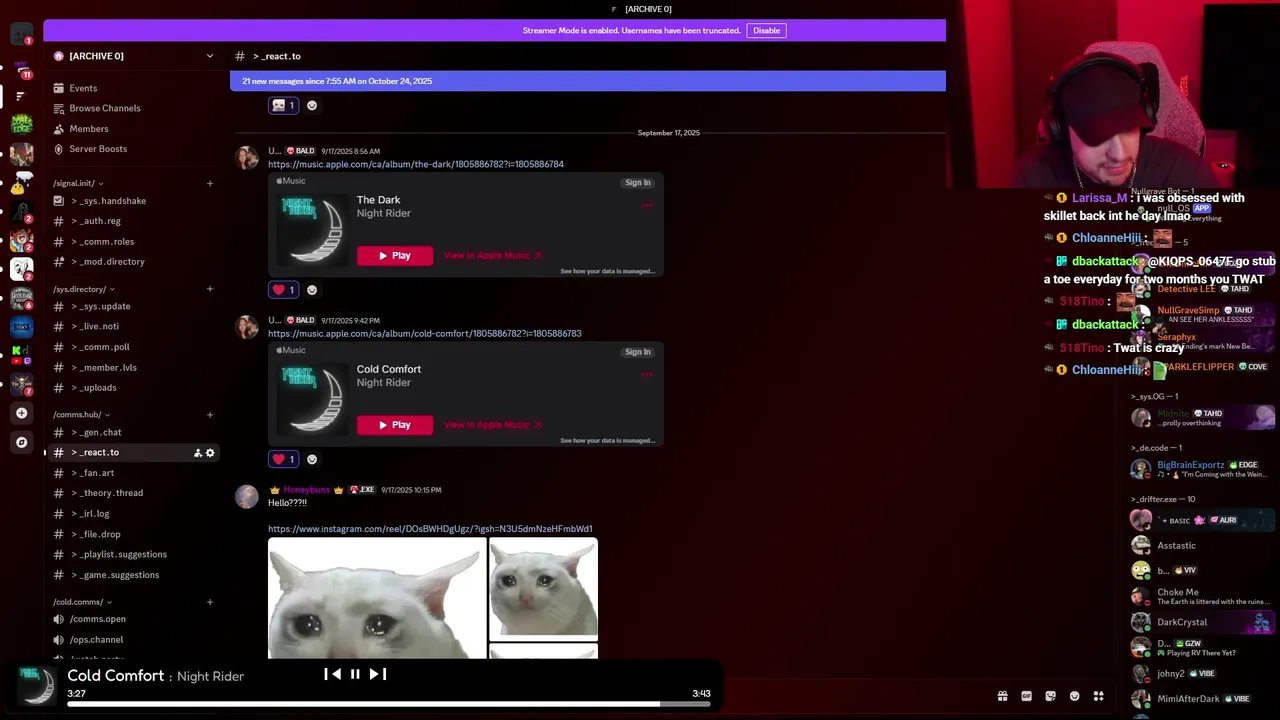Pause the Cold Comfort track
The image size is (1280, 720).
pyautogui.click(x=355, y=675)
